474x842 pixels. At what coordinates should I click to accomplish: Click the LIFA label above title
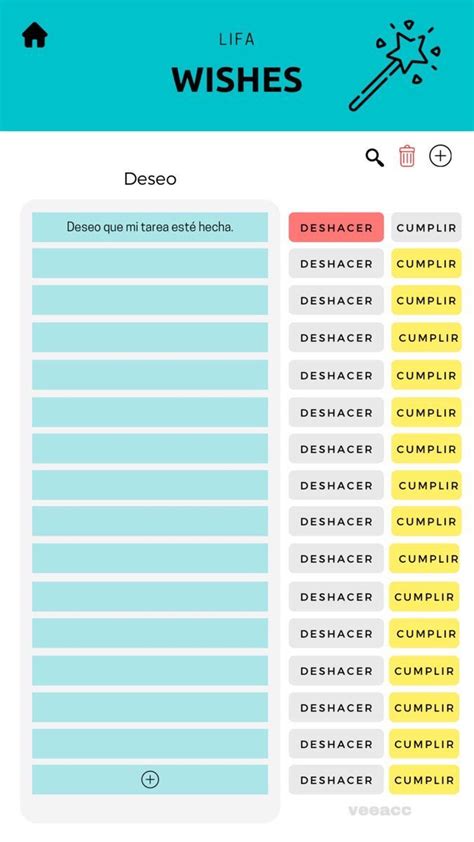[237, 39]
